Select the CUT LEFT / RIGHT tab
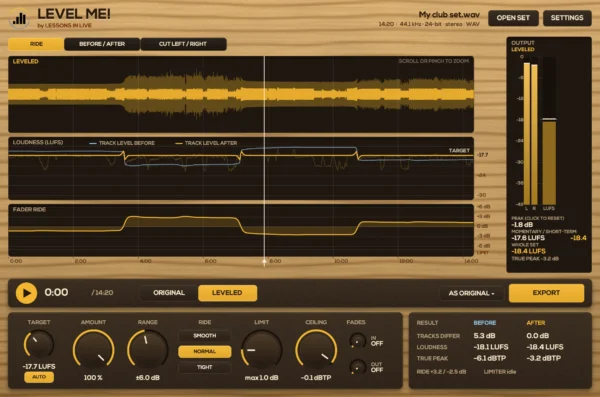The height and width of the screenshot is (397, 600). pyautogui.click(x=183, y=44)
